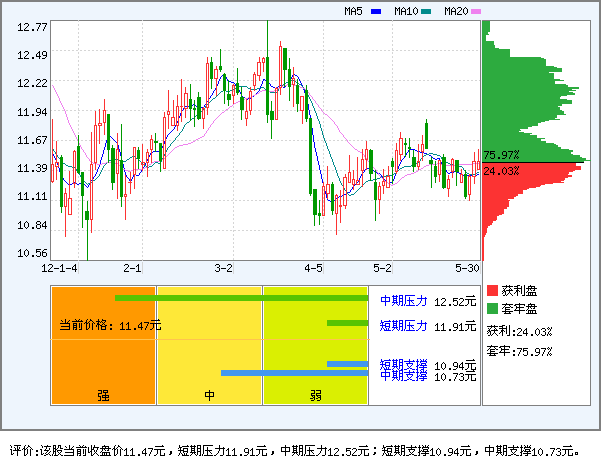601x456 pixels.
Task: Click the 5-30 date on the time axis
Action: pos(467,268)
